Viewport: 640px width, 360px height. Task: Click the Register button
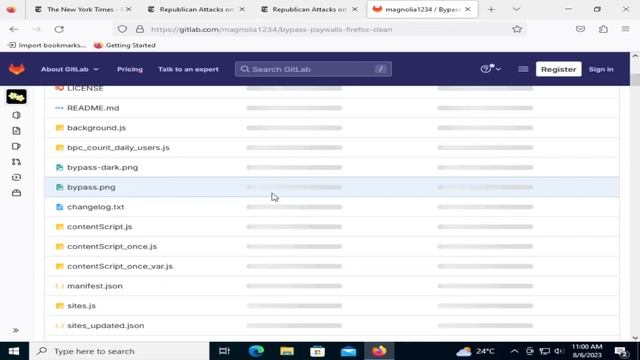[x=558, y=69]
